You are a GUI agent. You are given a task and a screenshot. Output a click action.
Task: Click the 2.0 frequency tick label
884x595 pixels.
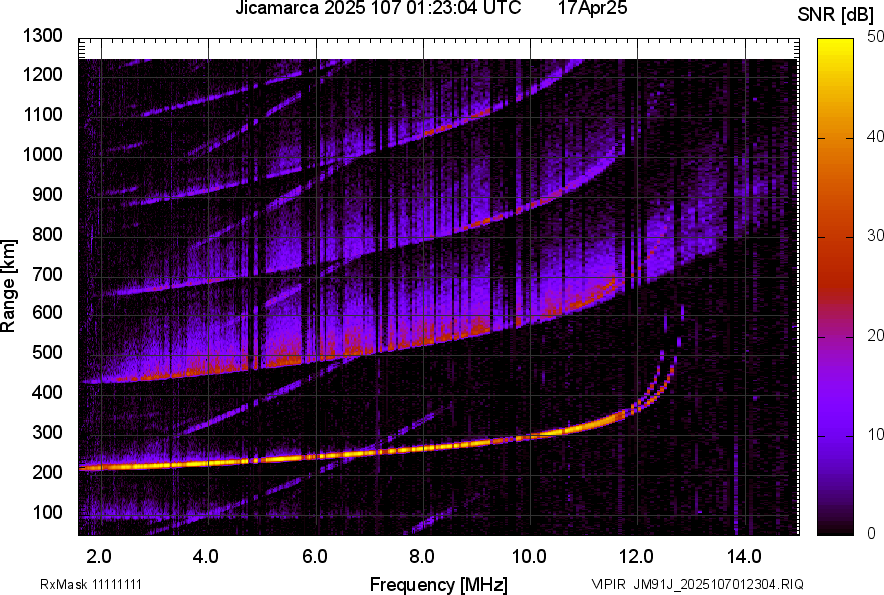(x=98, y=556)
